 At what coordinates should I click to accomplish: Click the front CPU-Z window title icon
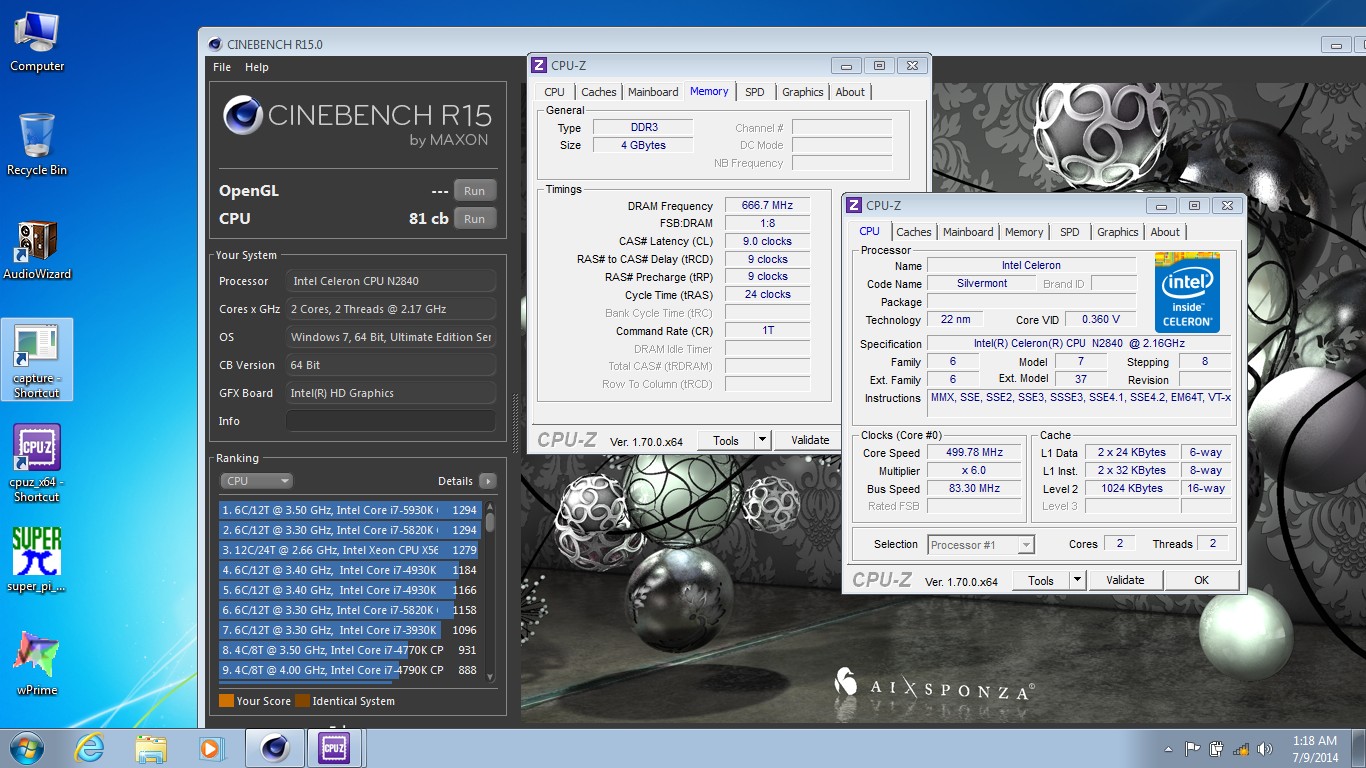coord(854,205)
